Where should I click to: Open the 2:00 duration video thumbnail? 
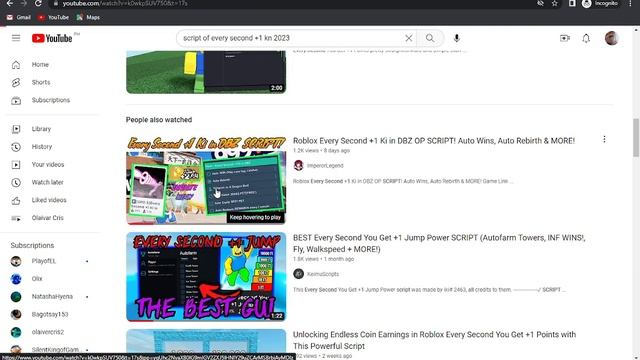(206, 72)
